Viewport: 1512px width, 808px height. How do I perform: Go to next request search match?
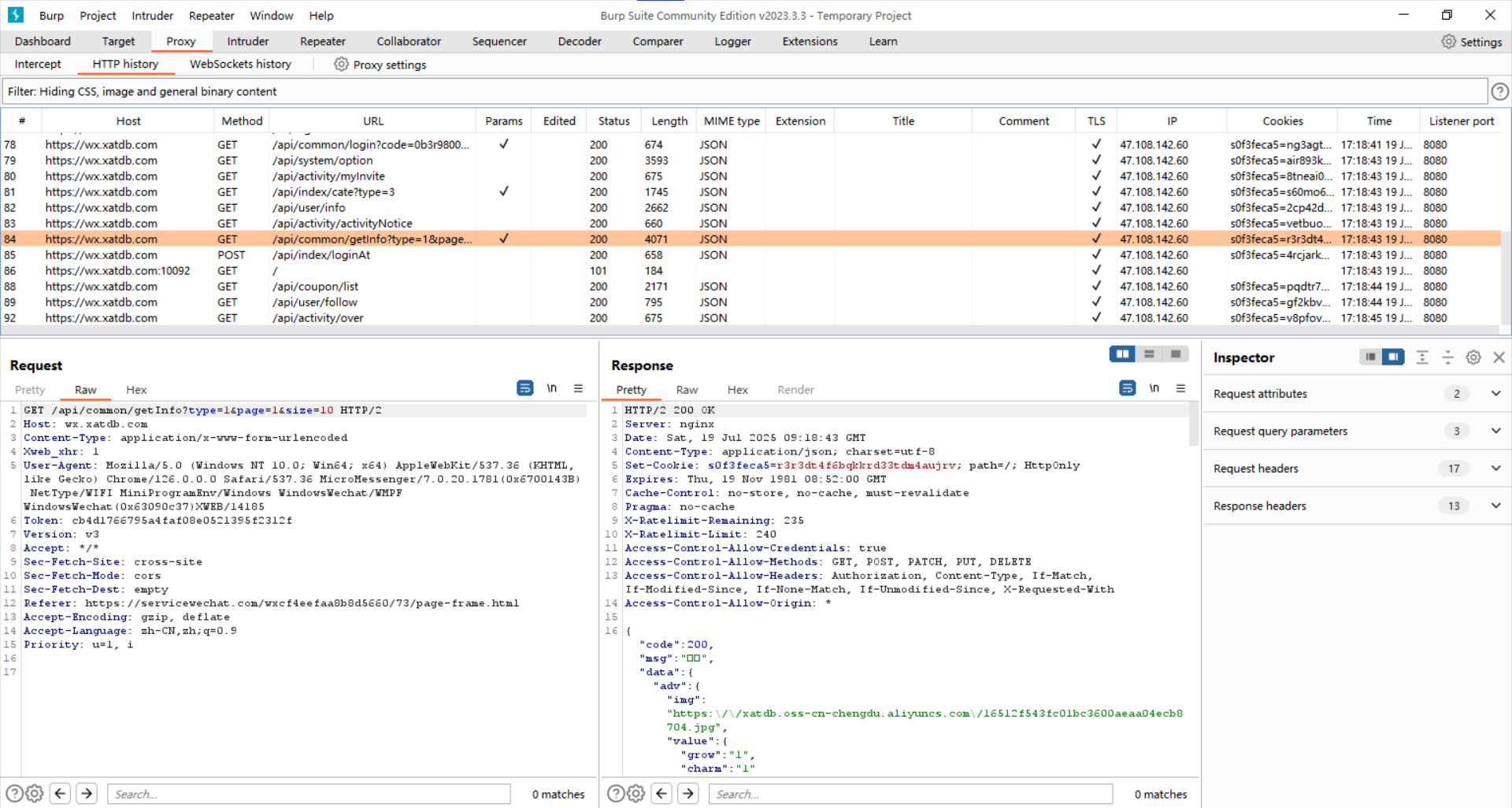(87, 794)
